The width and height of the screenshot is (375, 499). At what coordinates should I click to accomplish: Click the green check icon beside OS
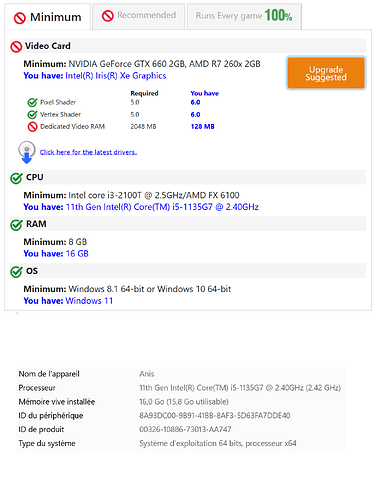(16, 271)
